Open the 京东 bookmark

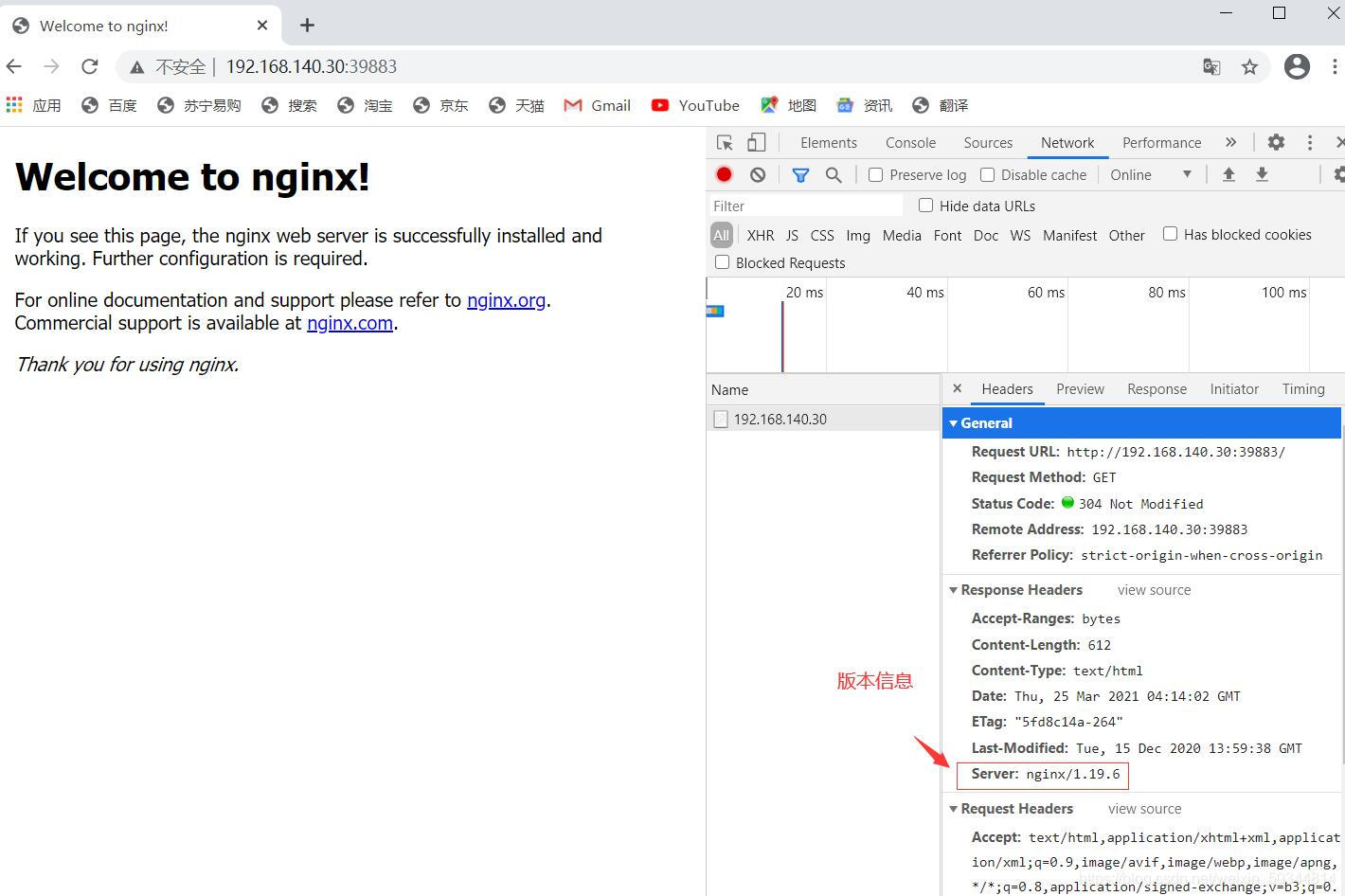tap(440, 105)
